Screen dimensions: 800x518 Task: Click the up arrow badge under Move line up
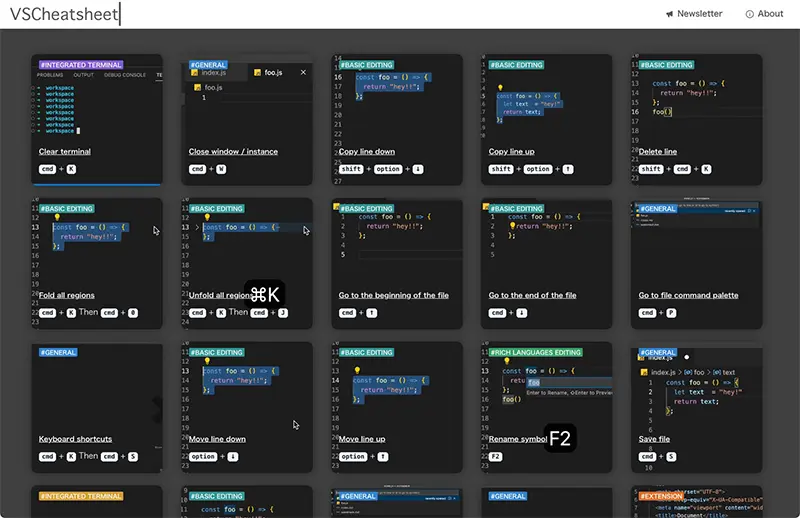[383, 457]
